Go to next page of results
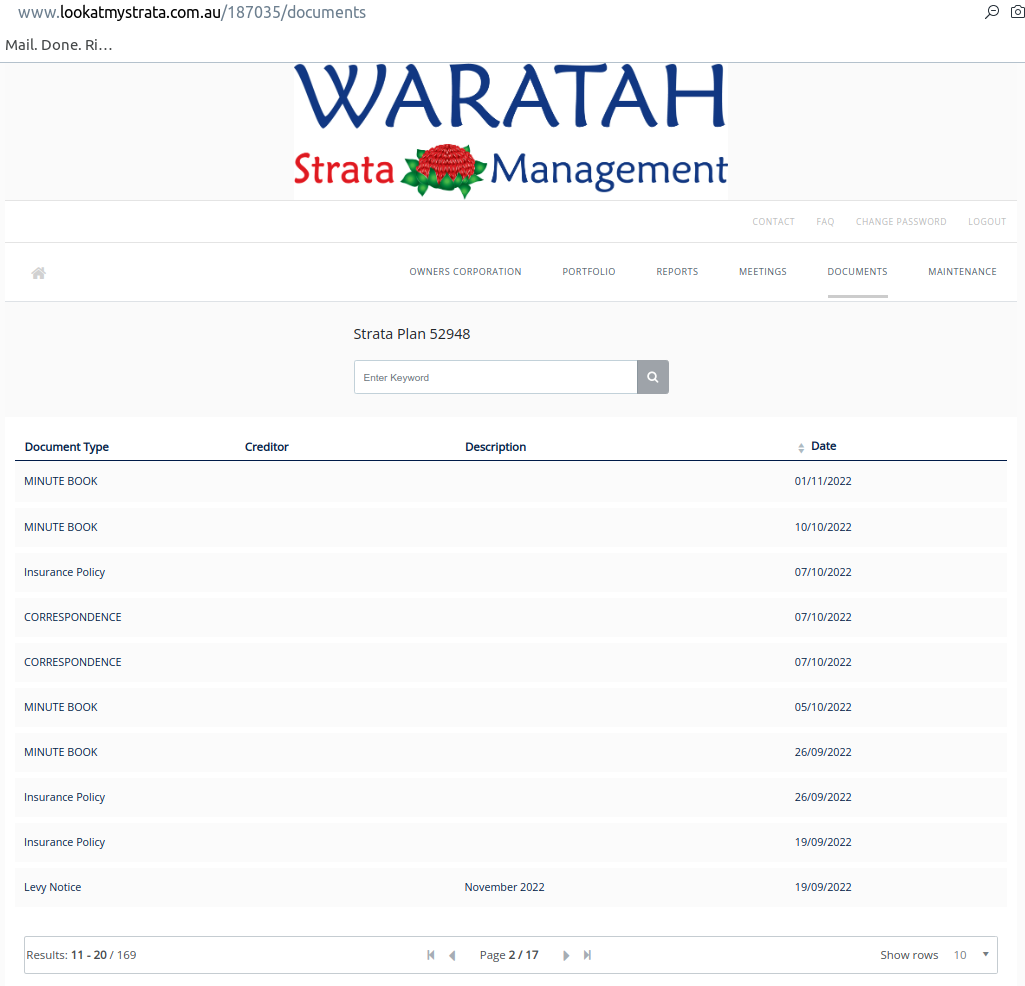The image size is (1025, 986). click(x=566, y=955)
